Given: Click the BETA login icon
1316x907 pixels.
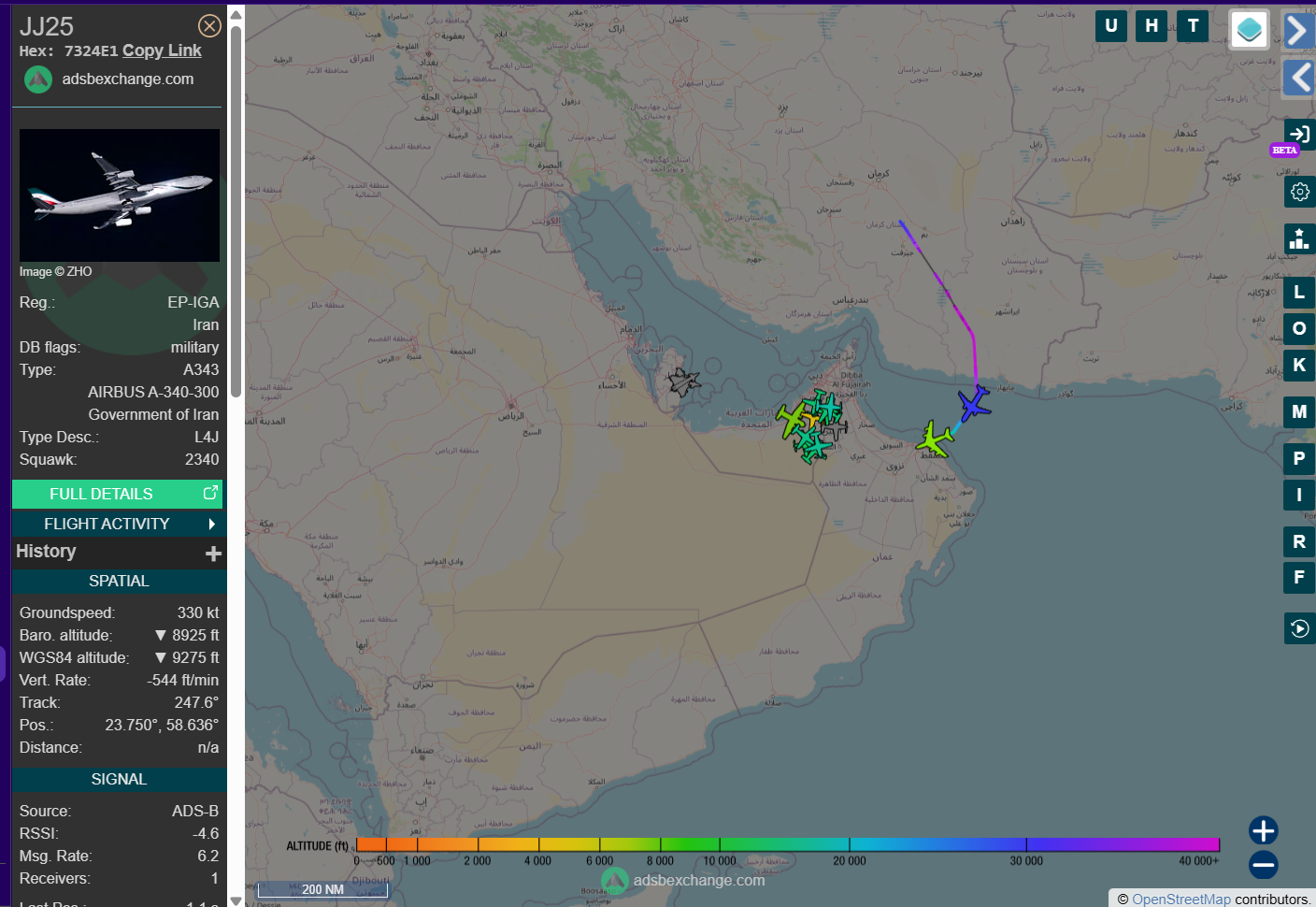Looking at the screenshot, I should (x=1299, y=135).
